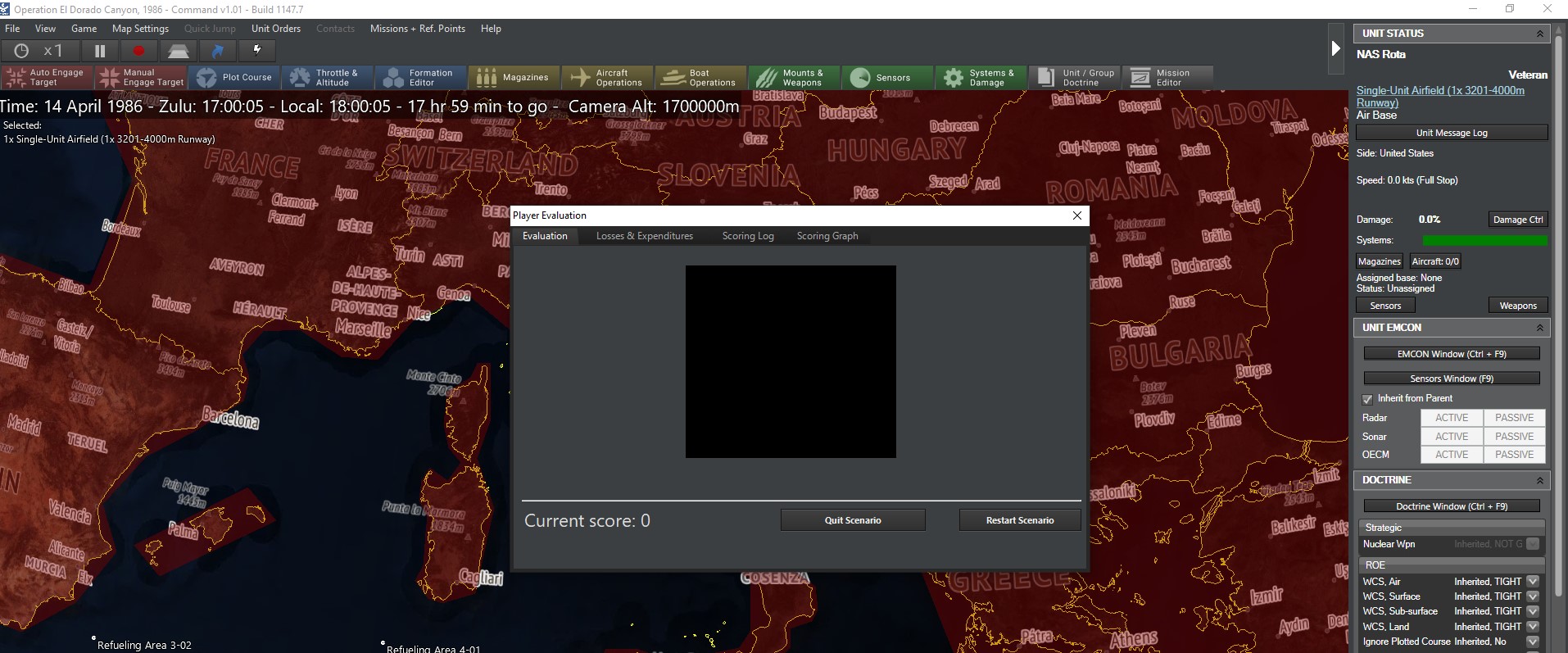This screenshot has width=1568, height=653.
Task: Set Sonar to PASSIVE
Action: [x=1514, y=437]
